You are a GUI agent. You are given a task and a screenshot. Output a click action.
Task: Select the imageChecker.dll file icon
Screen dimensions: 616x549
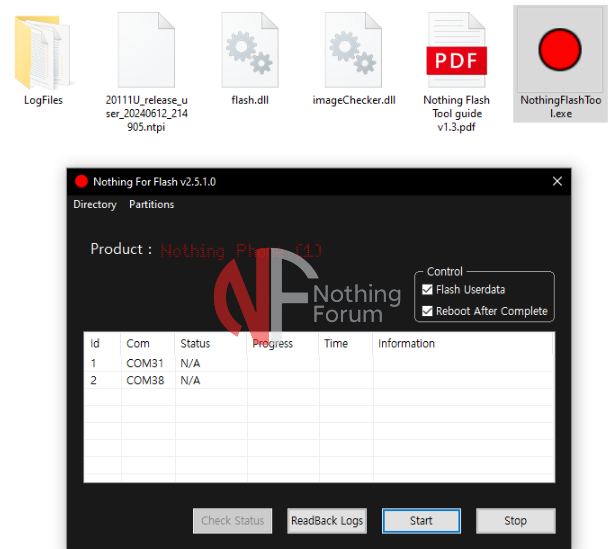pyautogui.click(x=354, y=51)
